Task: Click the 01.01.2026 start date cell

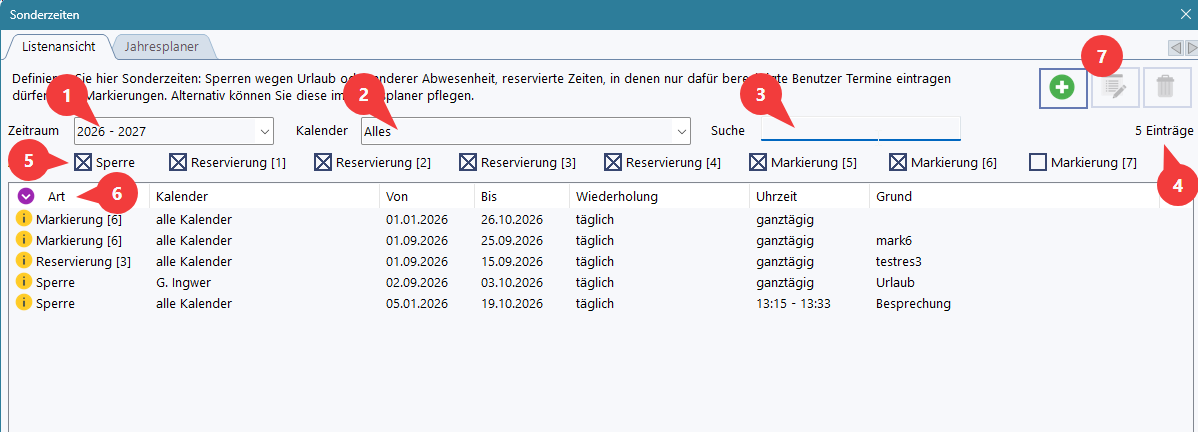Action: click(417, 219)
